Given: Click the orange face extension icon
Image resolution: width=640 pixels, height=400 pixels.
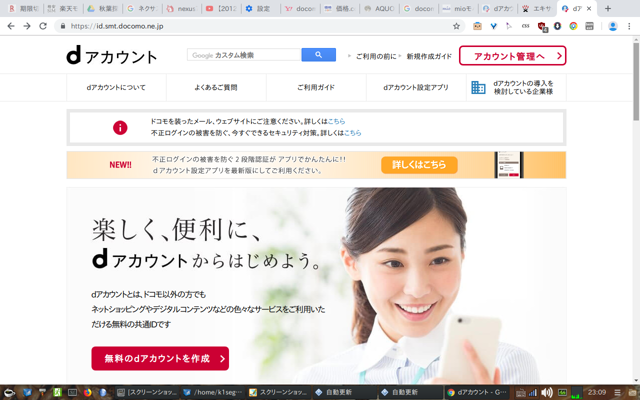Looking at the screenshot, I should (477, 26).
